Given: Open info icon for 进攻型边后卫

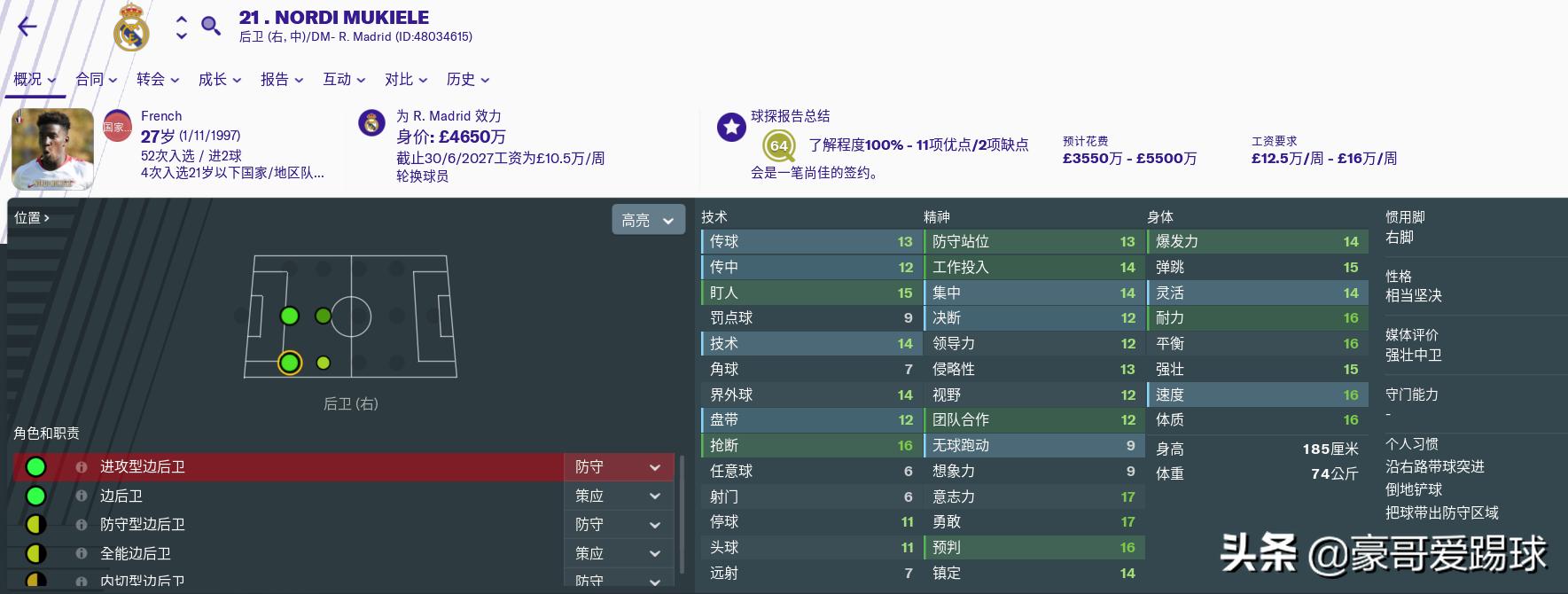Looking at the screenshot, I should click(82, 466).
